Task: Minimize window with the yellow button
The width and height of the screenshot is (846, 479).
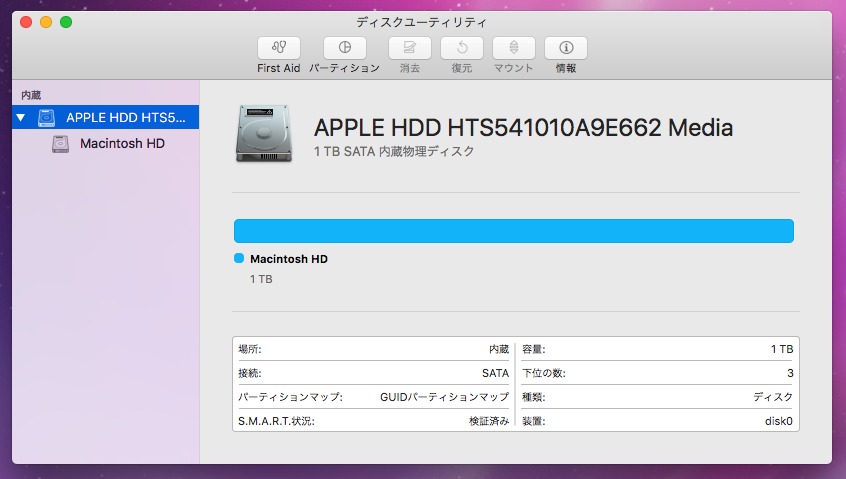Action: pos(46,22)
